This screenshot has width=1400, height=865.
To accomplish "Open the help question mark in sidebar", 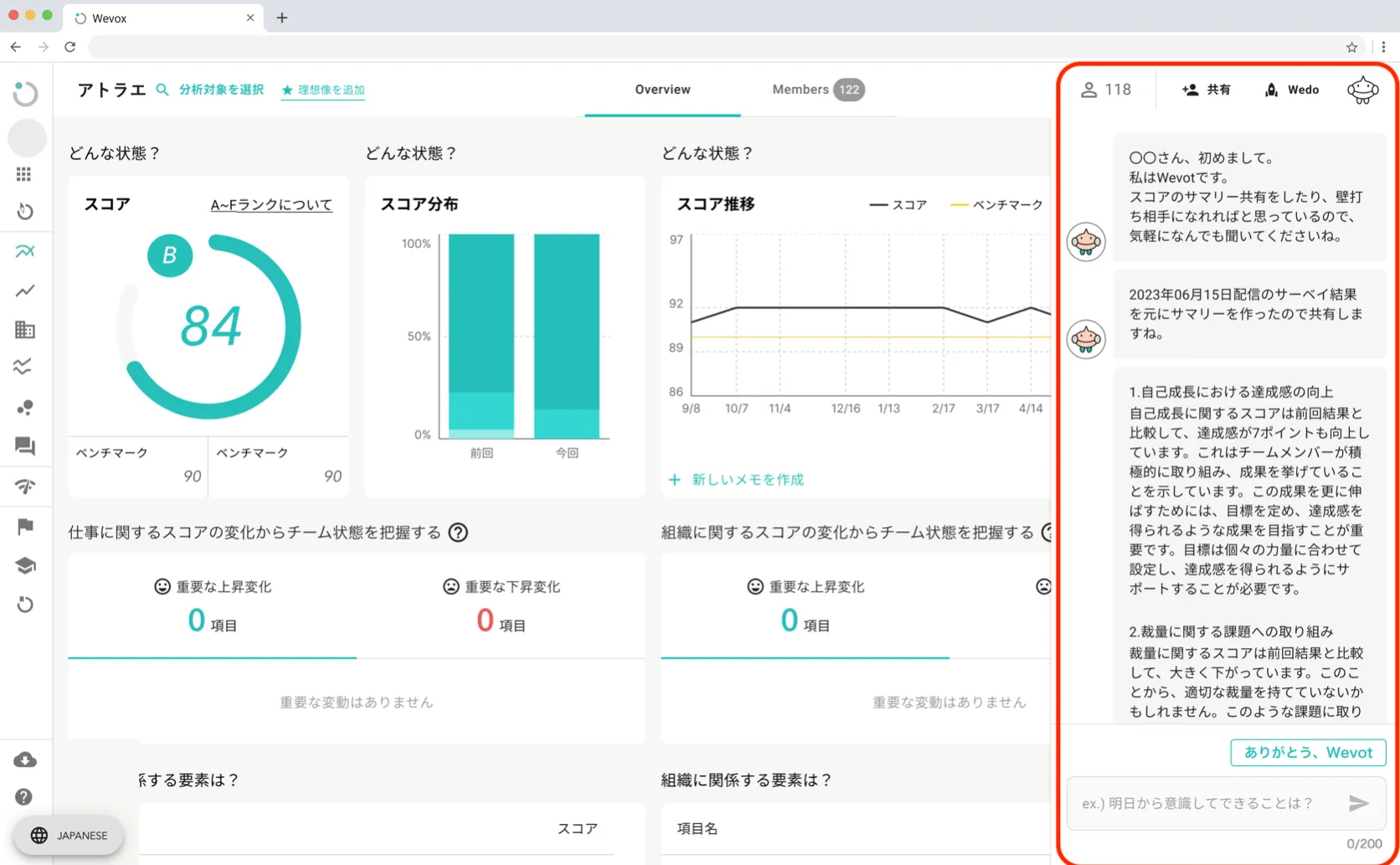I will (24, 797).
